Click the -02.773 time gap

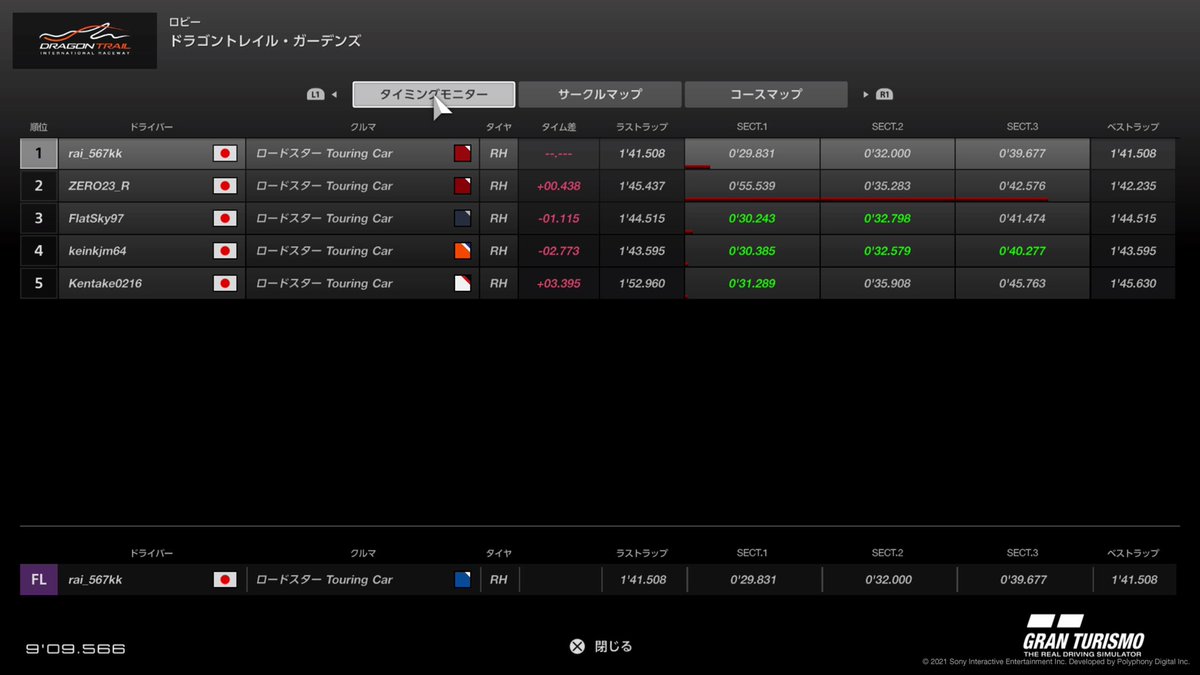559,251
